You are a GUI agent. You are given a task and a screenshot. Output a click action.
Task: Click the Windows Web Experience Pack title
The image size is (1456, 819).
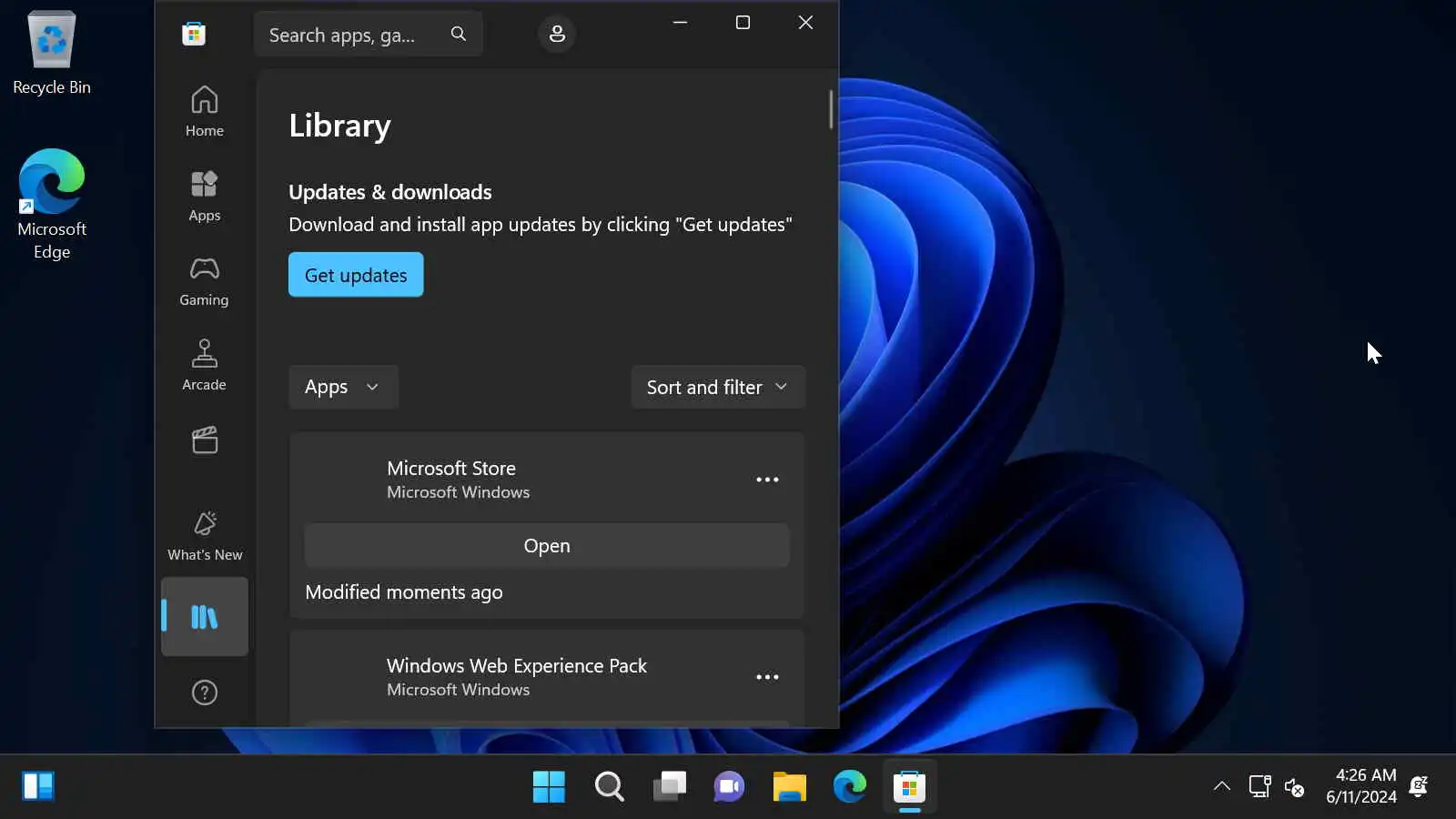(x=517, y=665)
